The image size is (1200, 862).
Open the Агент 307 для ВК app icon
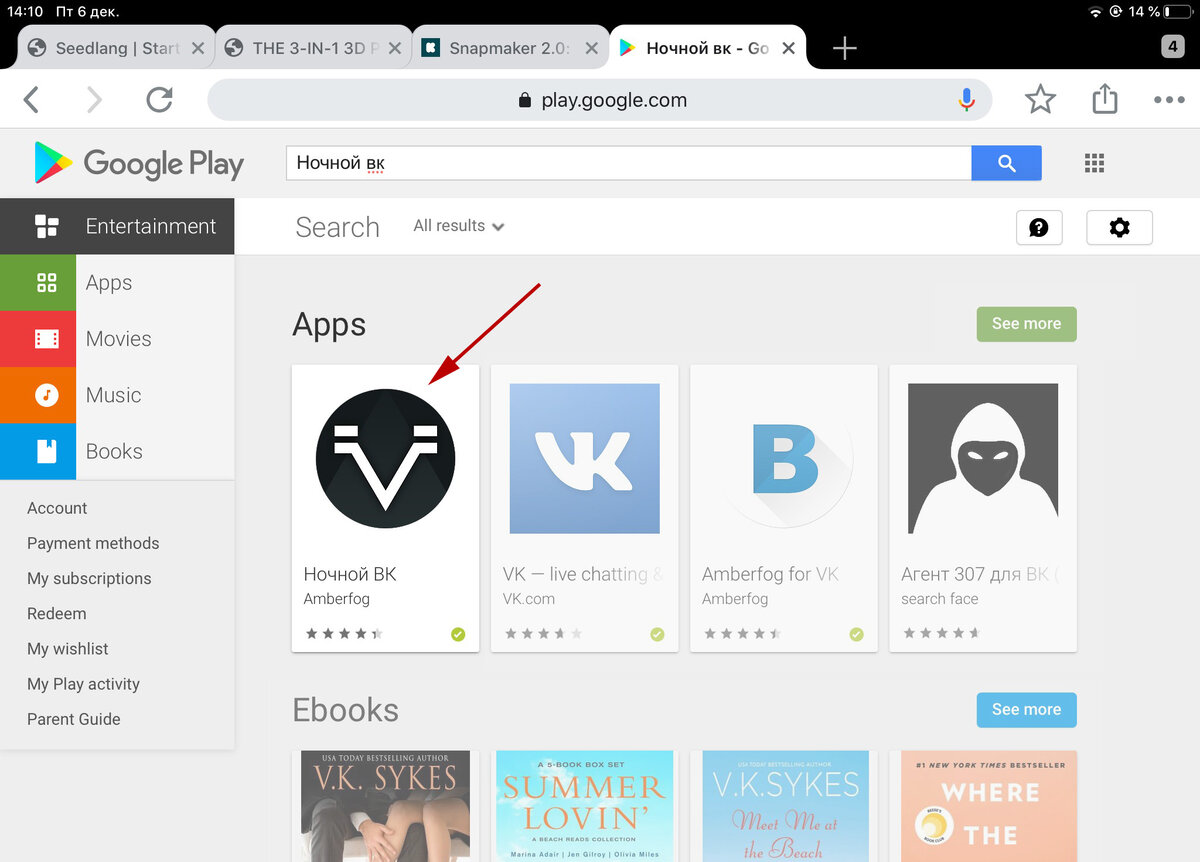pyautogui.click(x=983, y=458)
